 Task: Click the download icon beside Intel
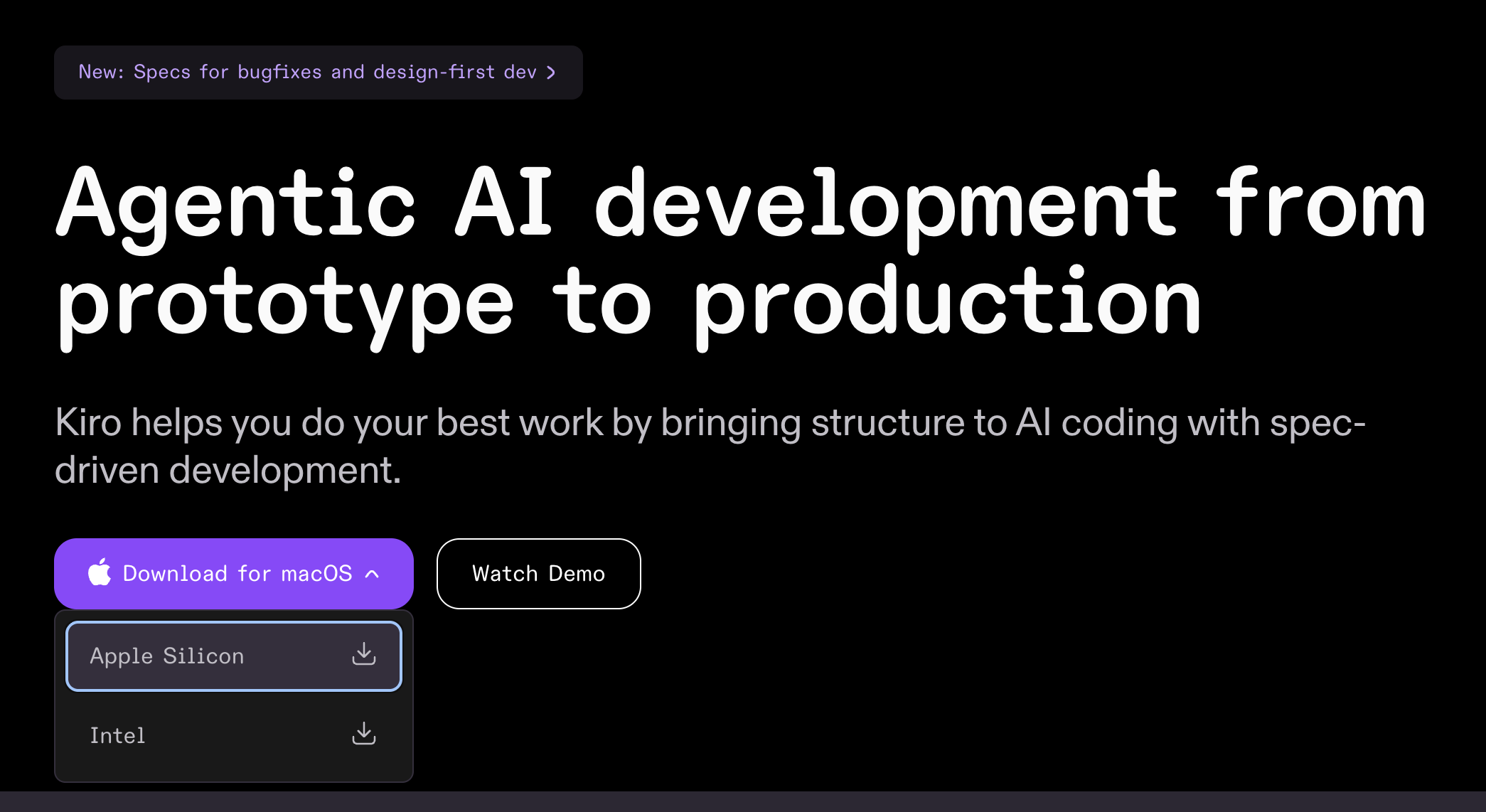click(x=363, y=734)
